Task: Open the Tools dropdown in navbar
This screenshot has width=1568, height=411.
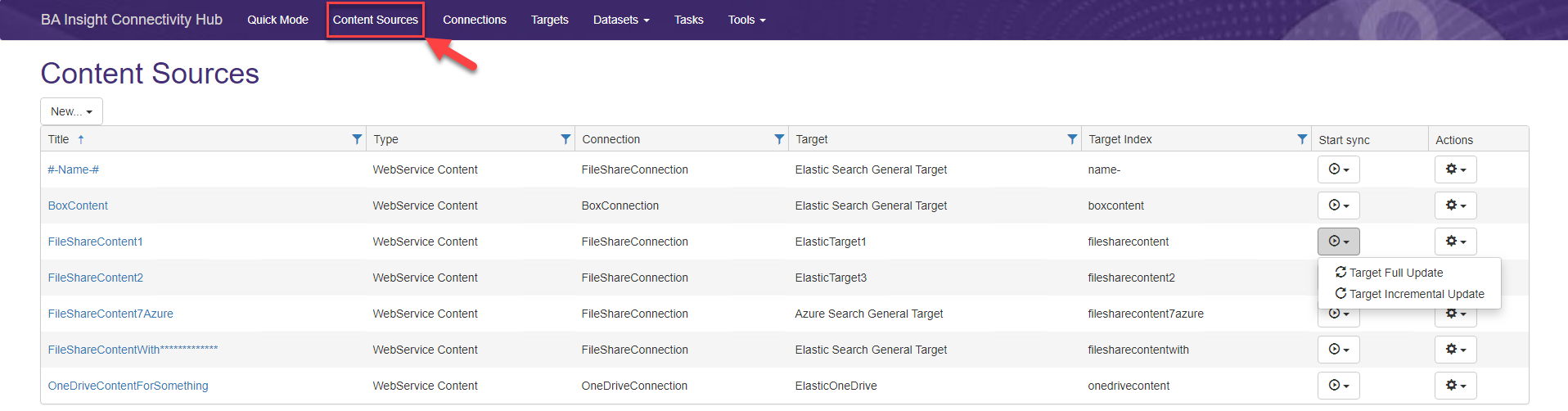Action: 746,20
